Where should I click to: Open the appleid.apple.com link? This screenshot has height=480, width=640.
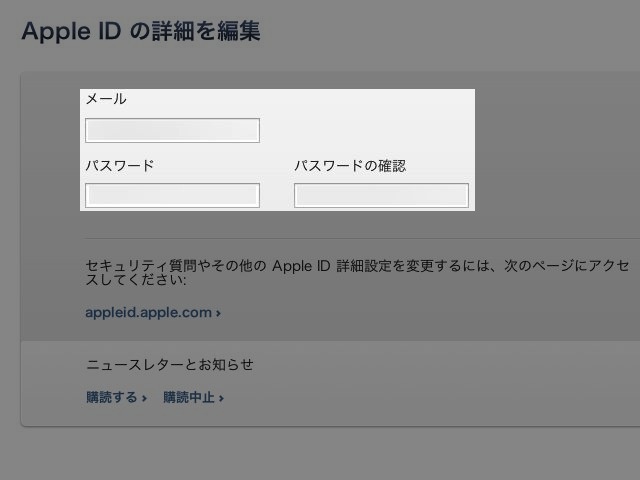(149, 313)
